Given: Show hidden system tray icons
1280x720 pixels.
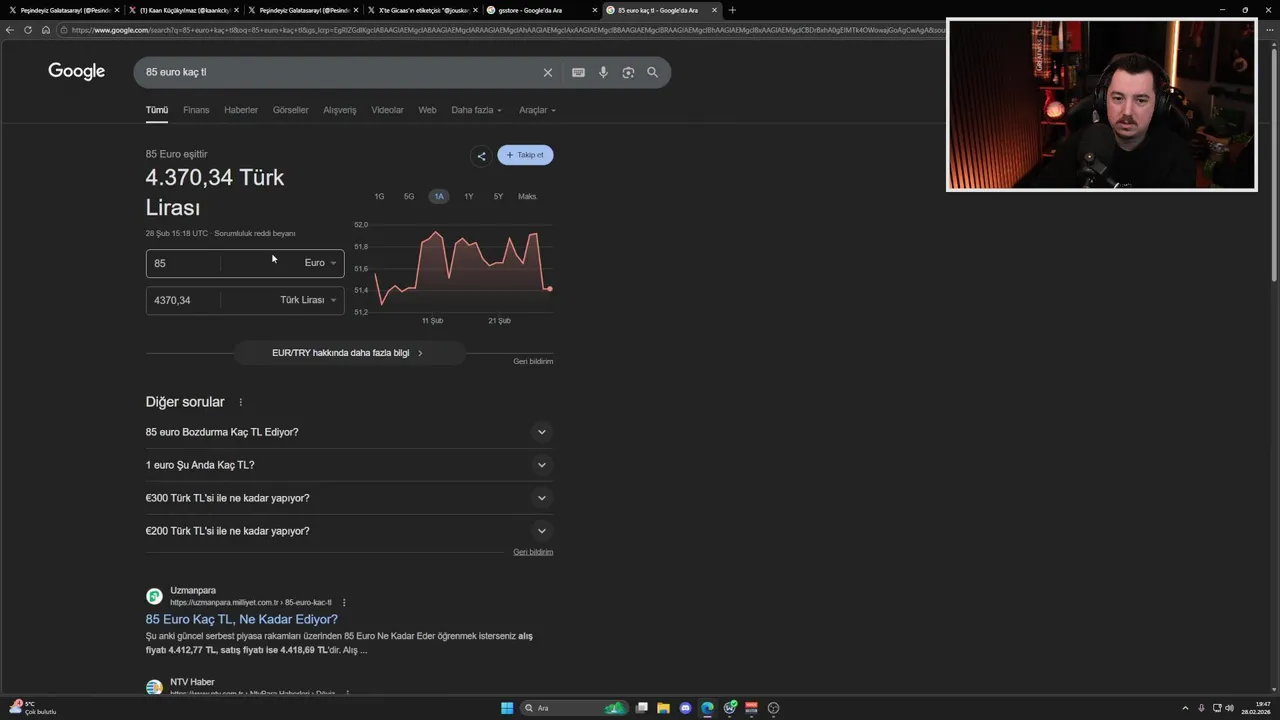Looking at the screenshot, I should pos(1185,708).
